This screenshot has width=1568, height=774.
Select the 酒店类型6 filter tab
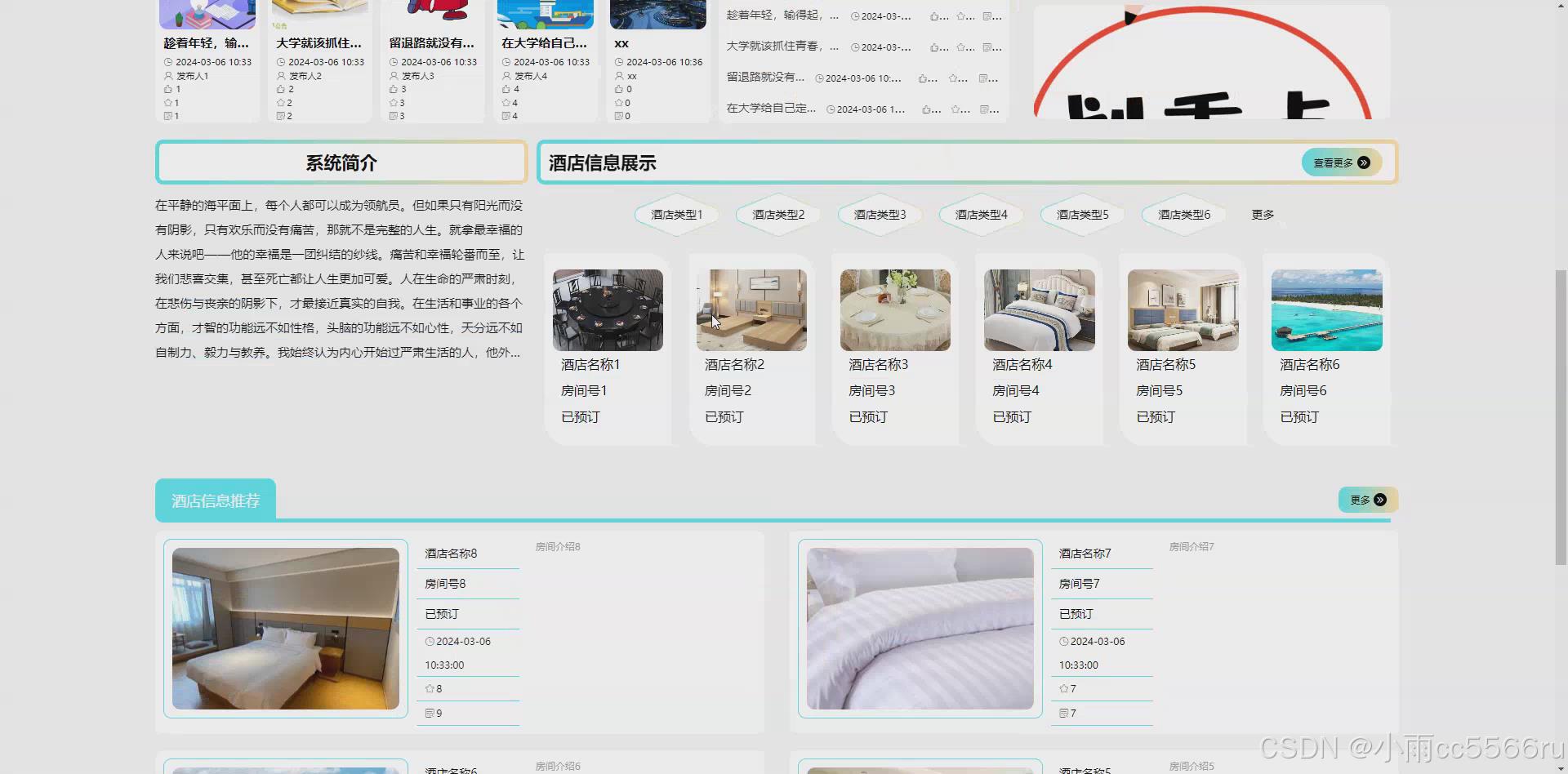pyautogui.click(x=1183, y=214)
